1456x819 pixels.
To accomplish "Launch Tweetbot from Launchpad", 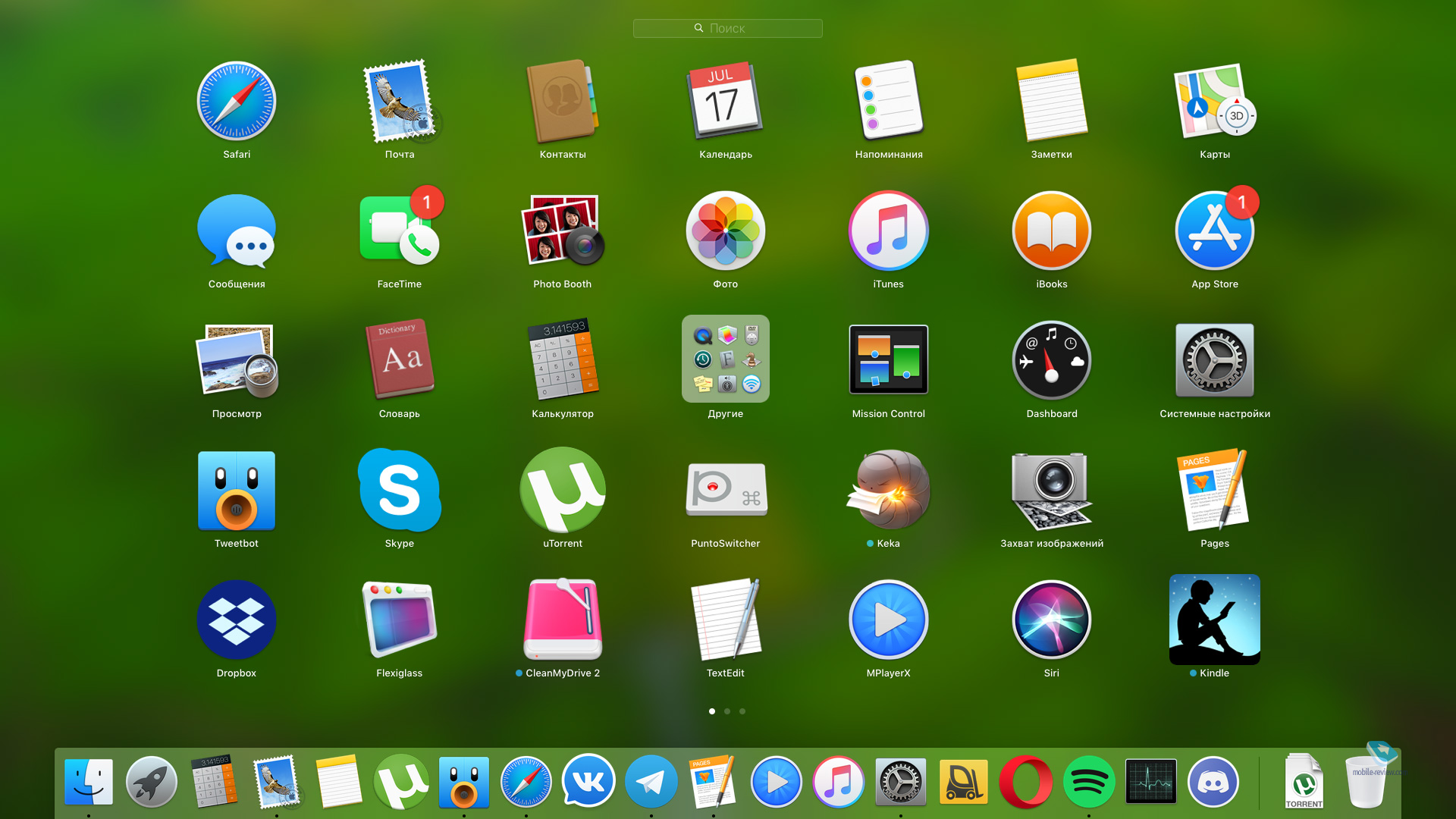I will point(237,490).
